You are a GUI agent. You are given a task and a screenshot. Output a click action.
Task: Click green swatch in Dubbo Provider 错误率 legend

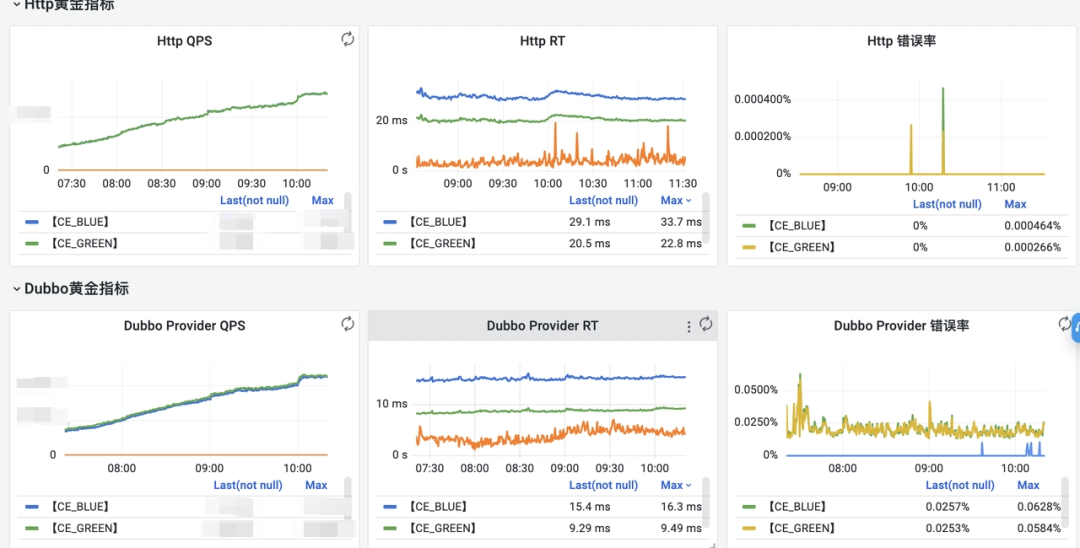click(749, 507)
